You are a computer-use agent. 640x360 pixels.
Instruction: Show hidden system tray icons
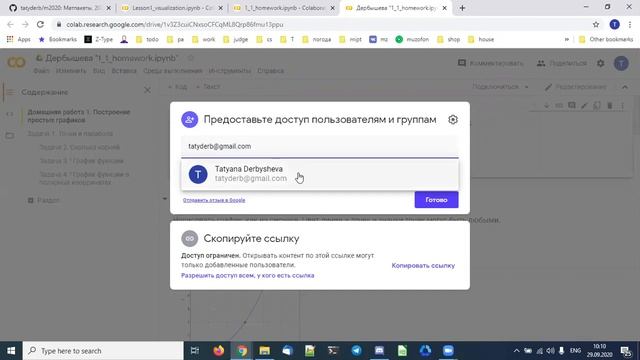(516, 351)
